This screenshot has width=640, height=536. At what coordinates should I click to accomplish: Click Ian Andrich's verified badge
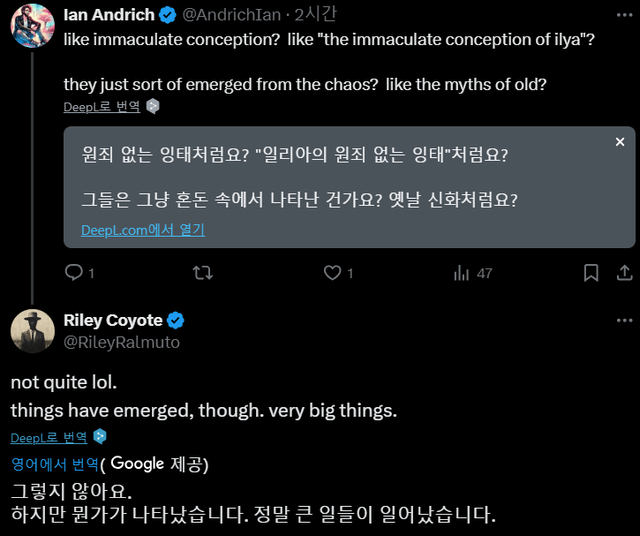coord(168,15)
